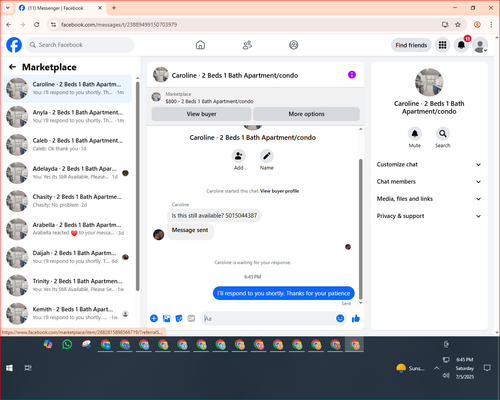Click the Search Facebook field

coord(80,45)
